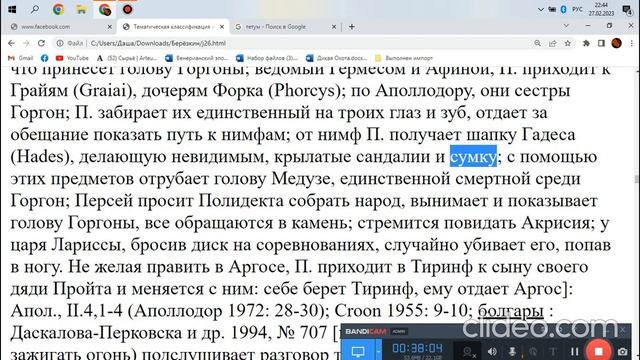Share this page
The image size is (640, 360).
tap(553, 43)
